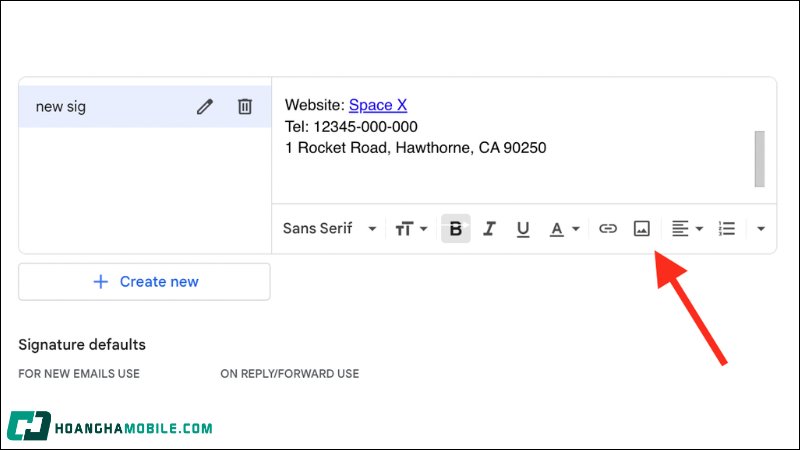Image resolution: width=800 pixels, height=450 pixels.
Task: Toggle underline formatting
Action: [x=523, y=229]
